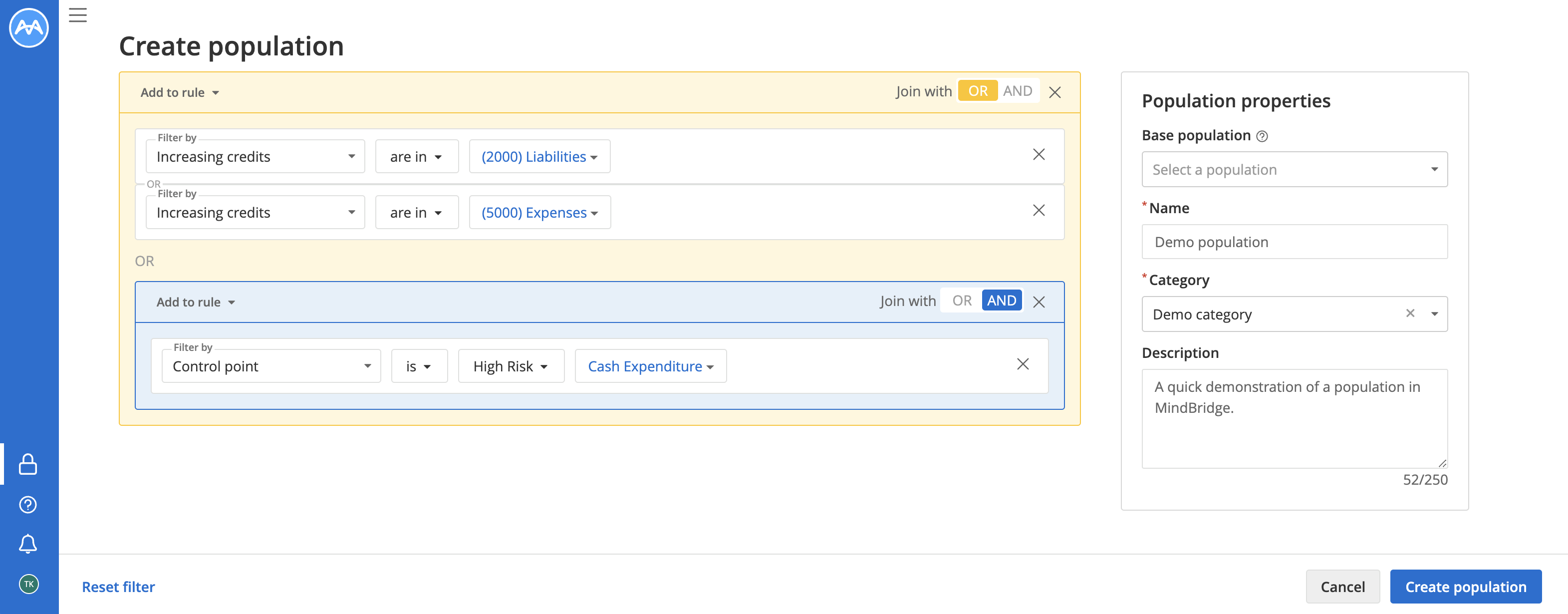The width and height of the screenshot is (1568, 614).
Task: Click the MindBridge logo
Action: coord(28,27)
